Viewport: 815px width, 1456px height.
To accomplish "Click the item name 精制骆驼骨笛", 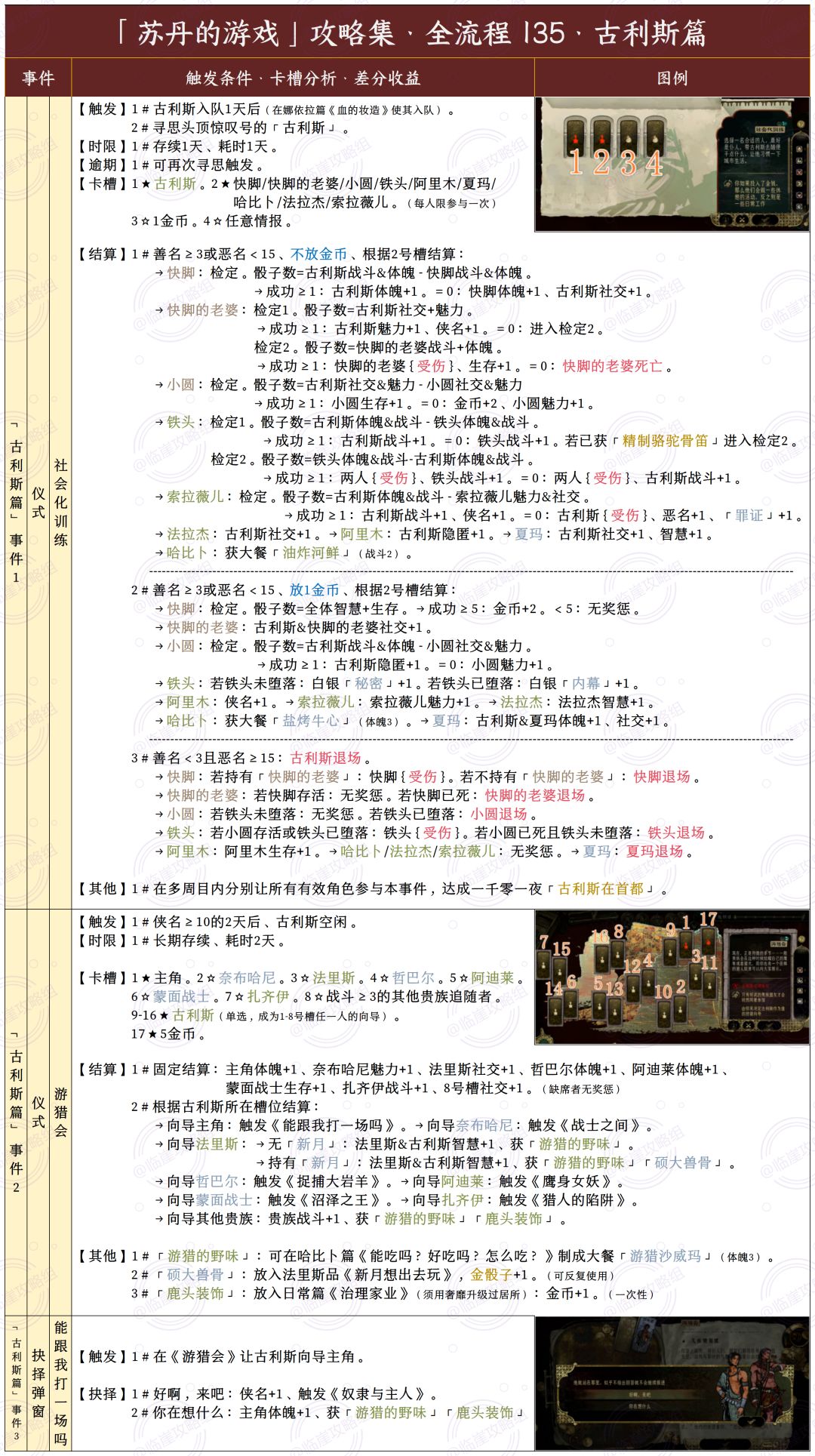I will [665, 441].
